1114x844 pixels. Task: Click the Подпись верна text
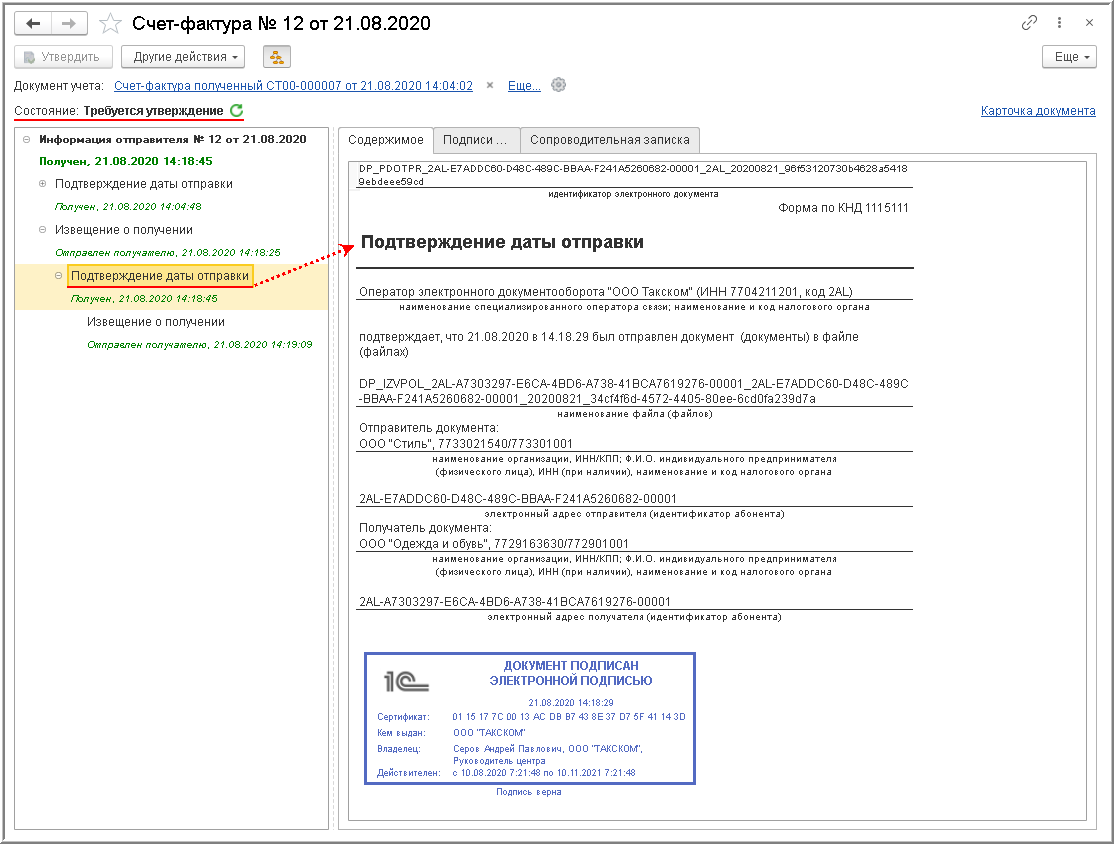point(529,792)
